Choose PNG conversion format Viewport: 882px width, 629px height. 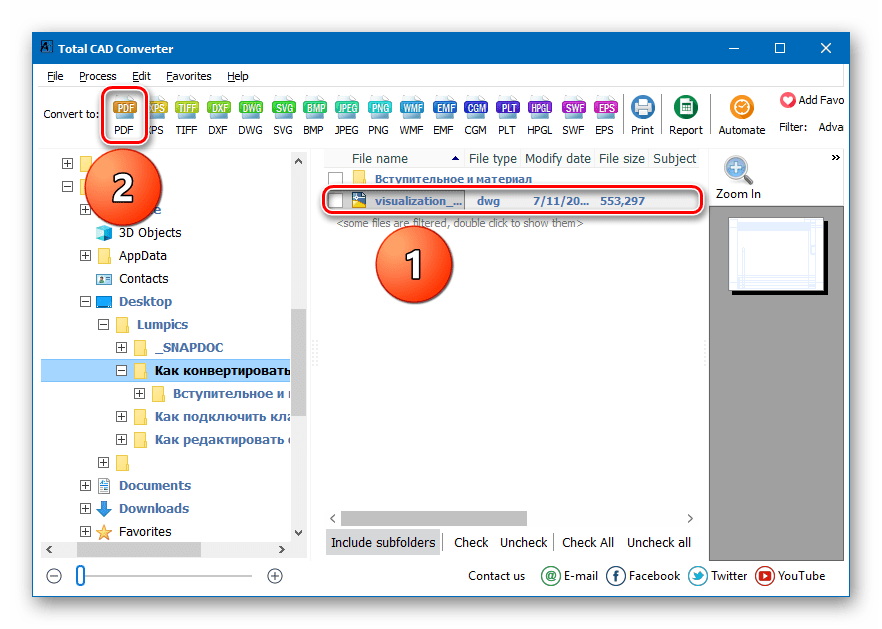point(379,116)
